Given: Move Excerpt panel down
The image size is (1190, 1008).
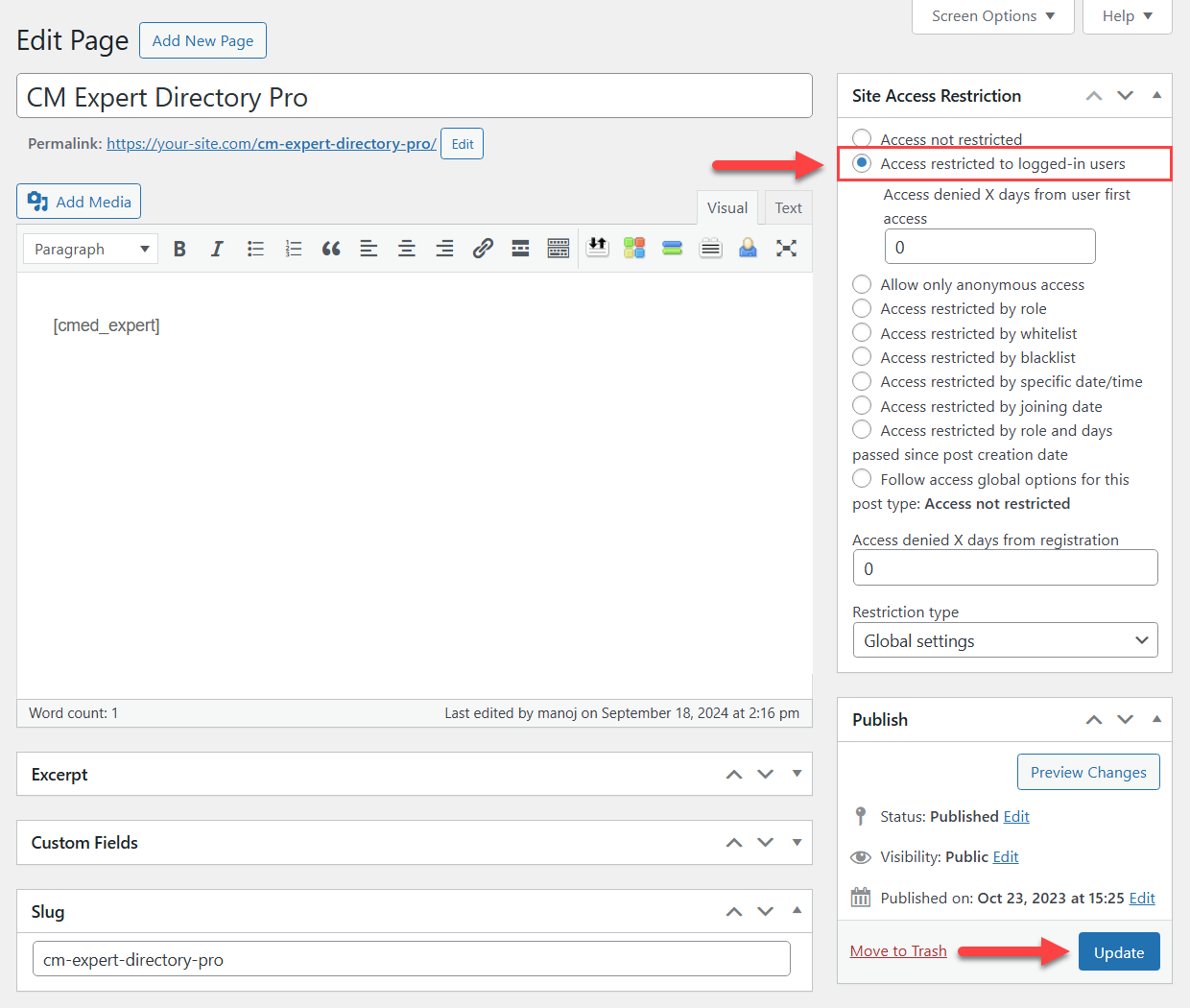Looking at the screenshot, I should pyautogui.click(x=766, y=775).
